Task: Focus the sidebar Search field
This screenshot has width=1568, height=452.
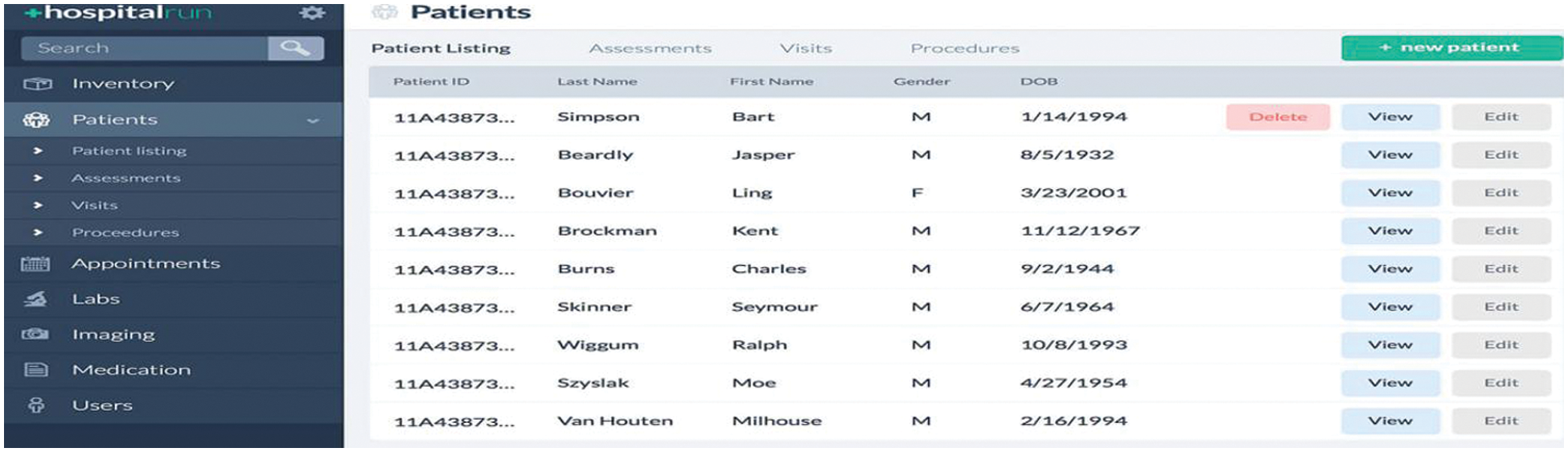Action: [x=145, y=48]
